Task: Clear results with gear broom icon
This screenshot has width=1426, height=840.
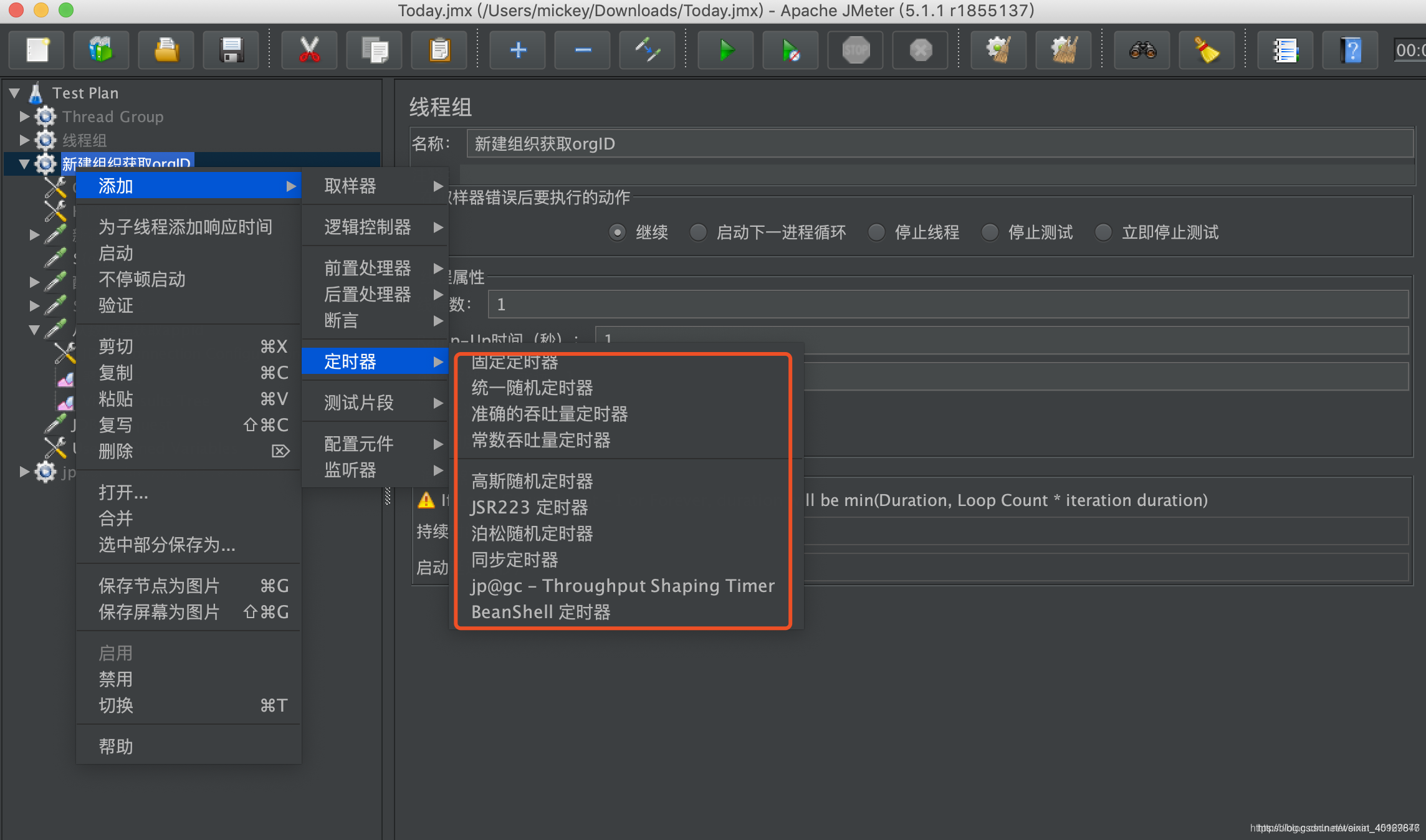Action: point(999,50)
